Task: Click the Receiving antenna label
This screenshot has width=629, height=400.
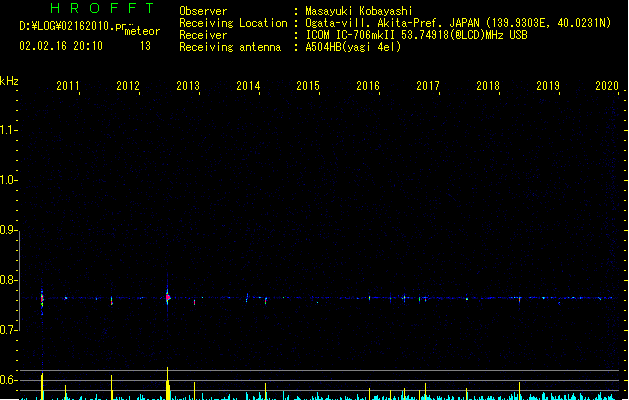Action: pos(230,47)
